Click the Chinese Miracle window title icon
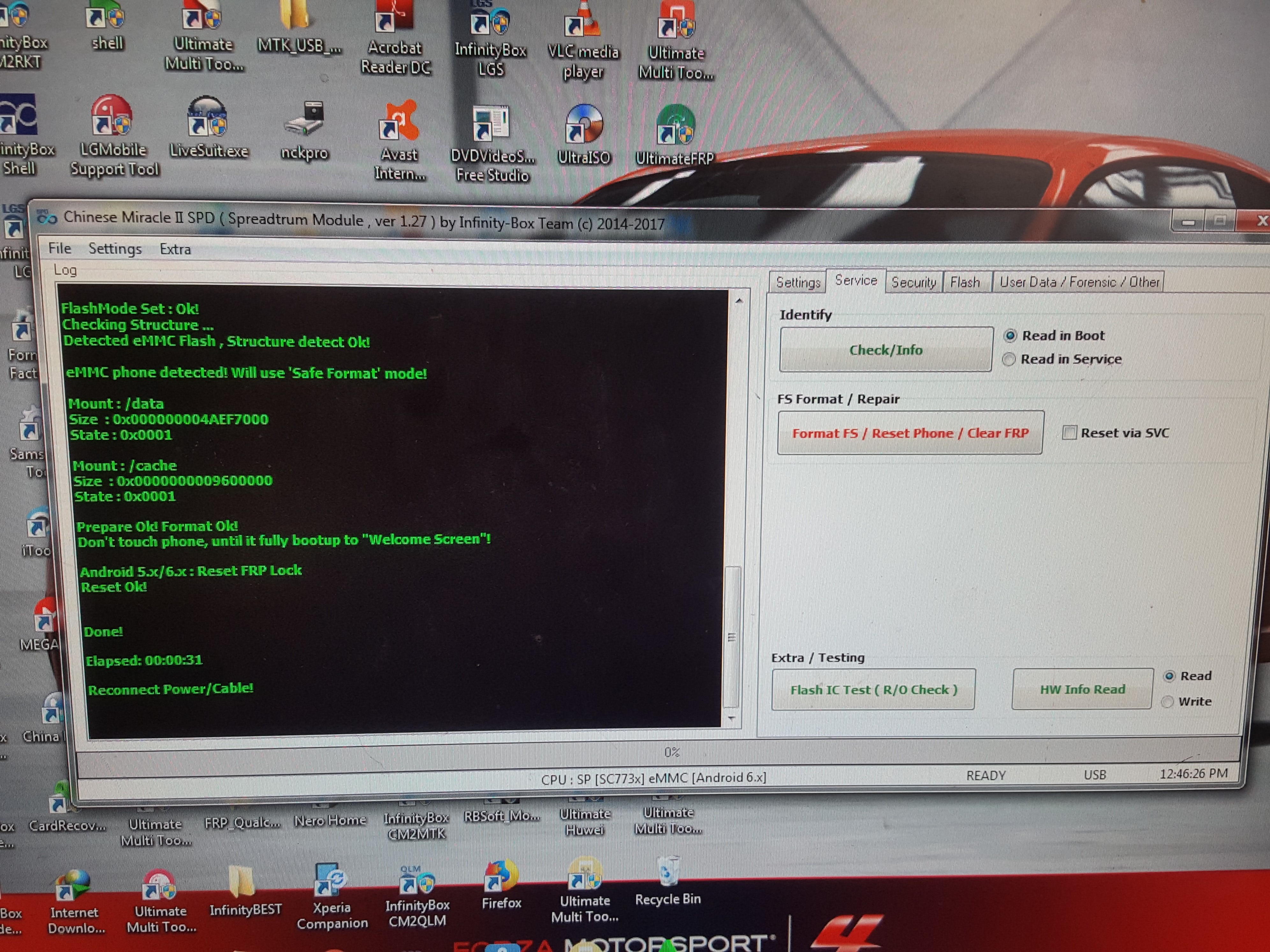 [47, 218]
